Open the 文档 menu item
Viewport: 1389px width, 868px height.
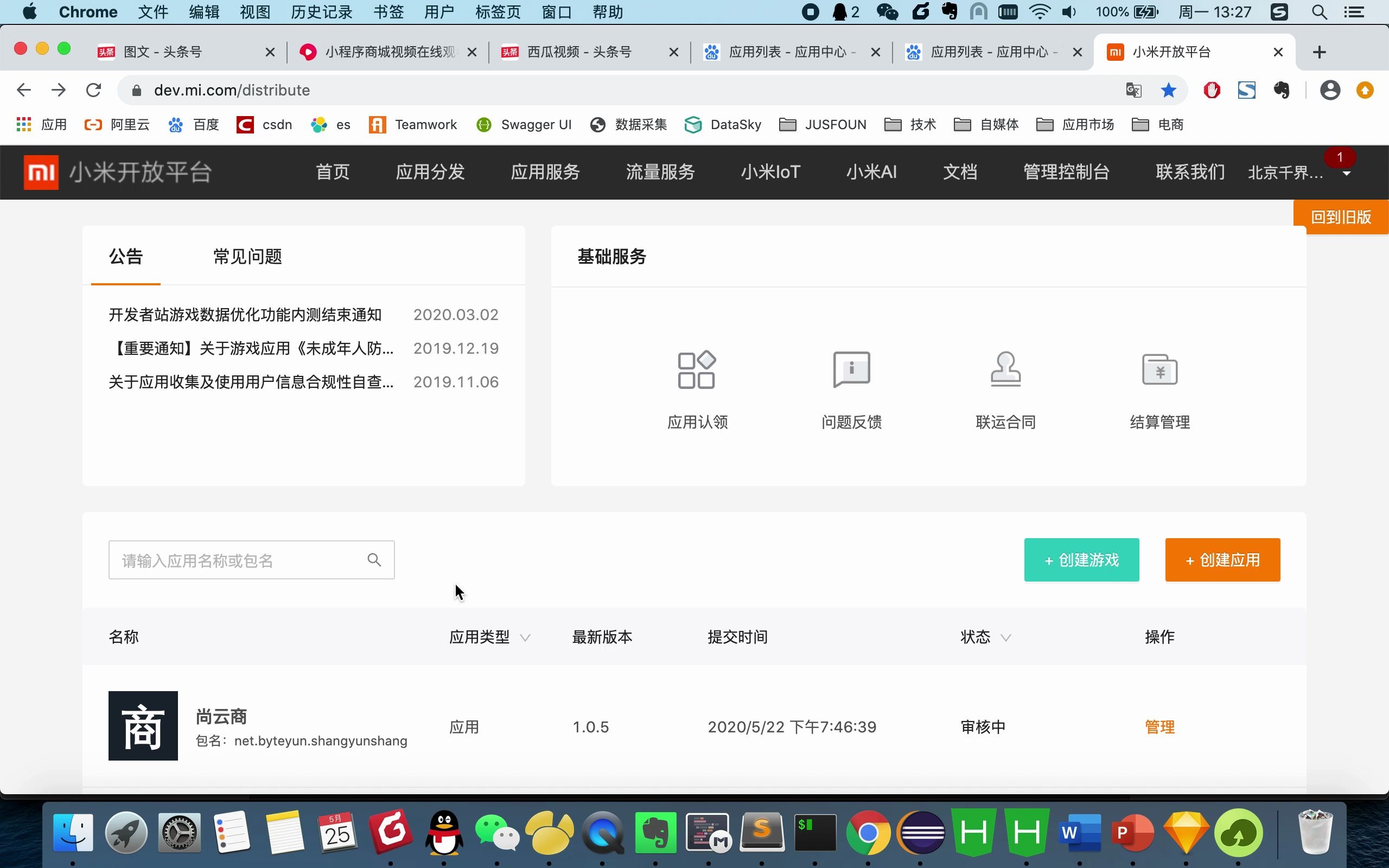point(959,172)
